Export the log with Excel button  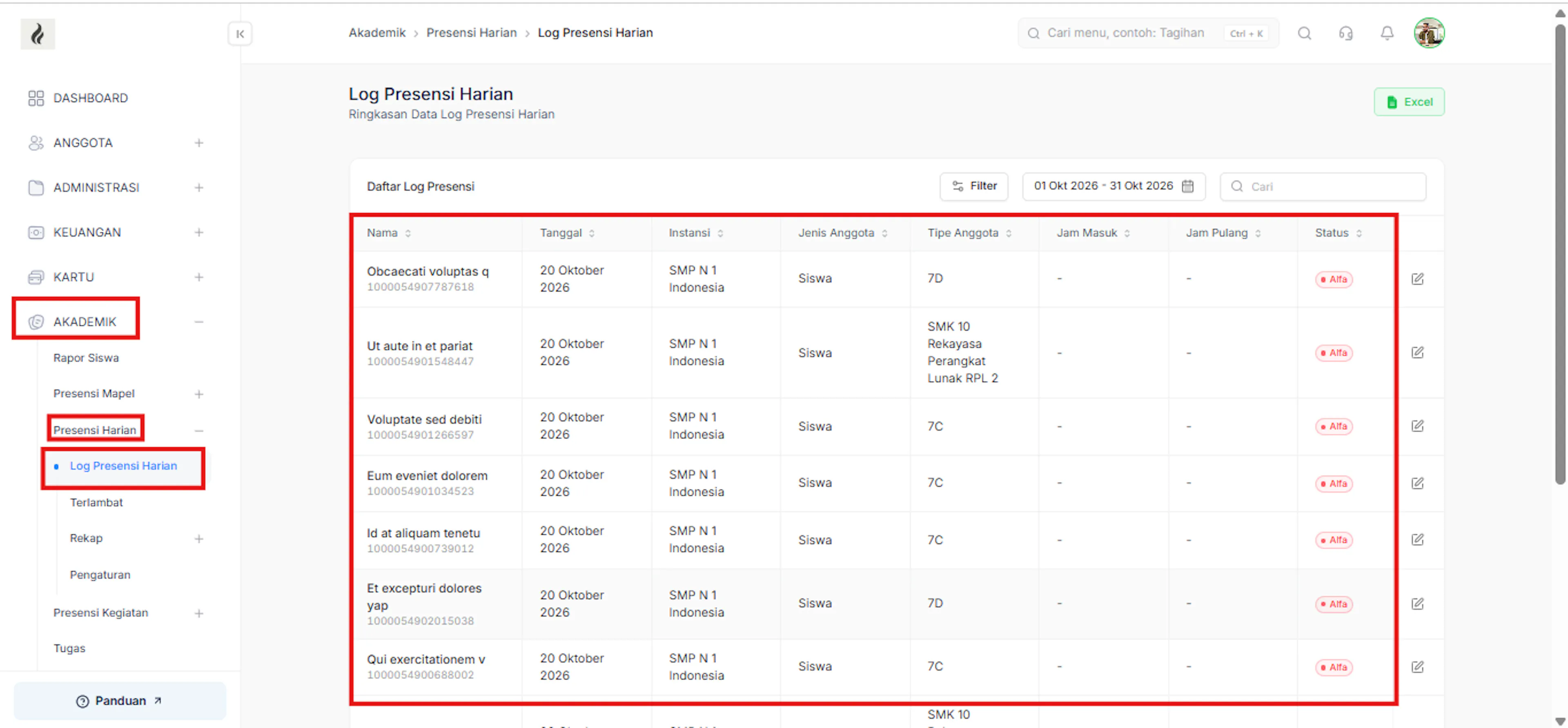(1408, 102)
